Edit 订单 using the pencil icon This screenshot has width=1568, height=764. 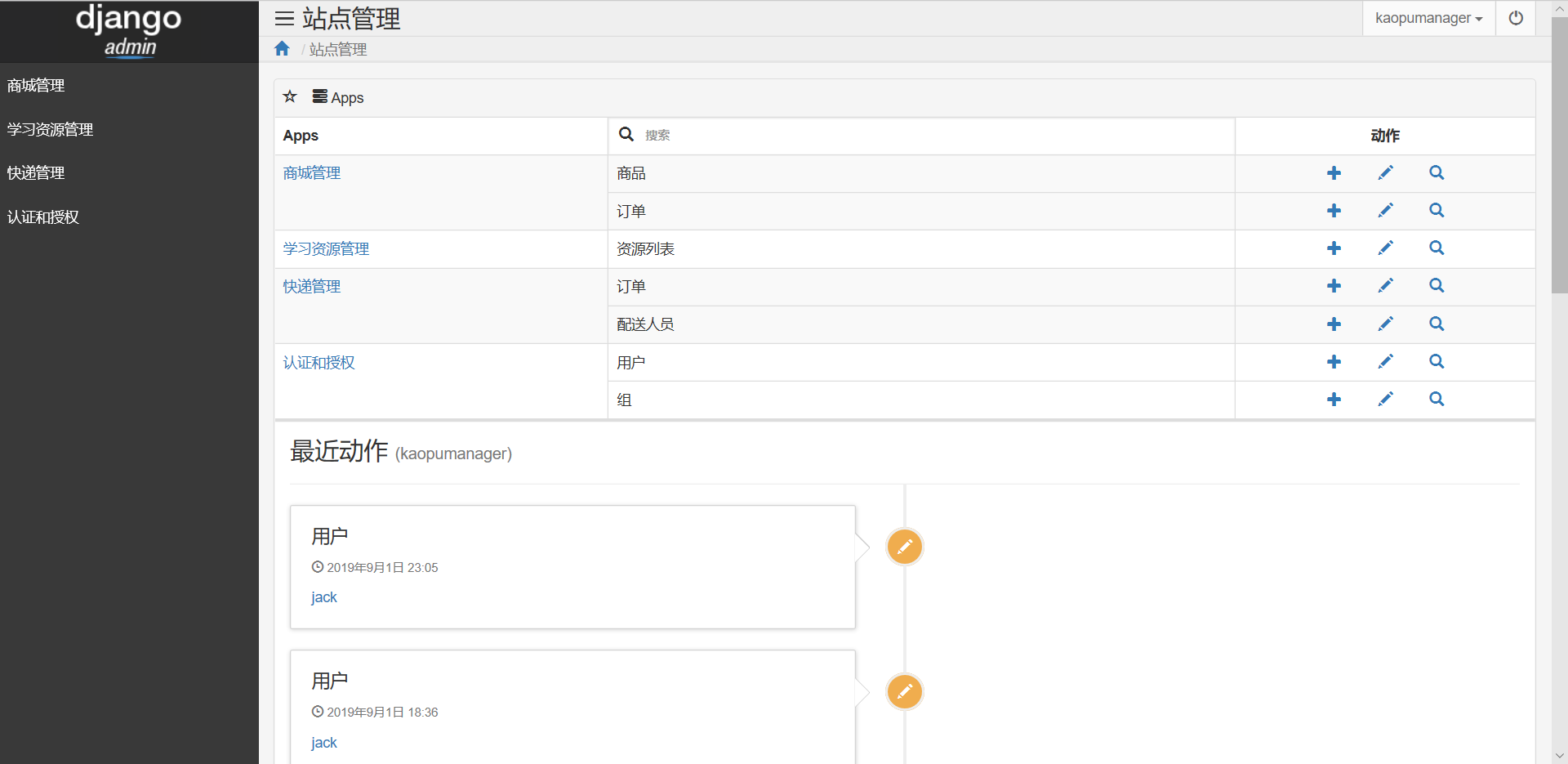click(1385, 210)
